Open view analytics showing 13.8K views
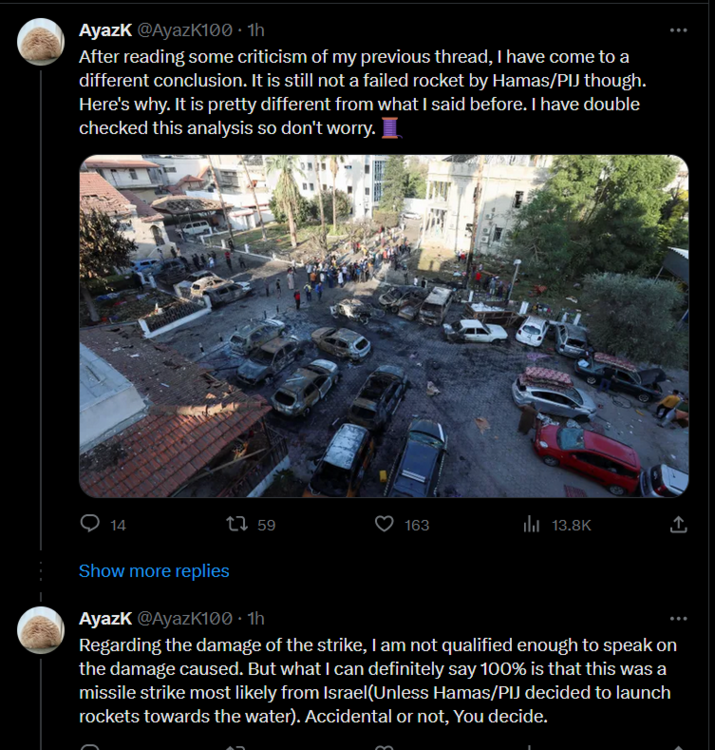This screenshot has height=750, width=715. coord(532,524)
